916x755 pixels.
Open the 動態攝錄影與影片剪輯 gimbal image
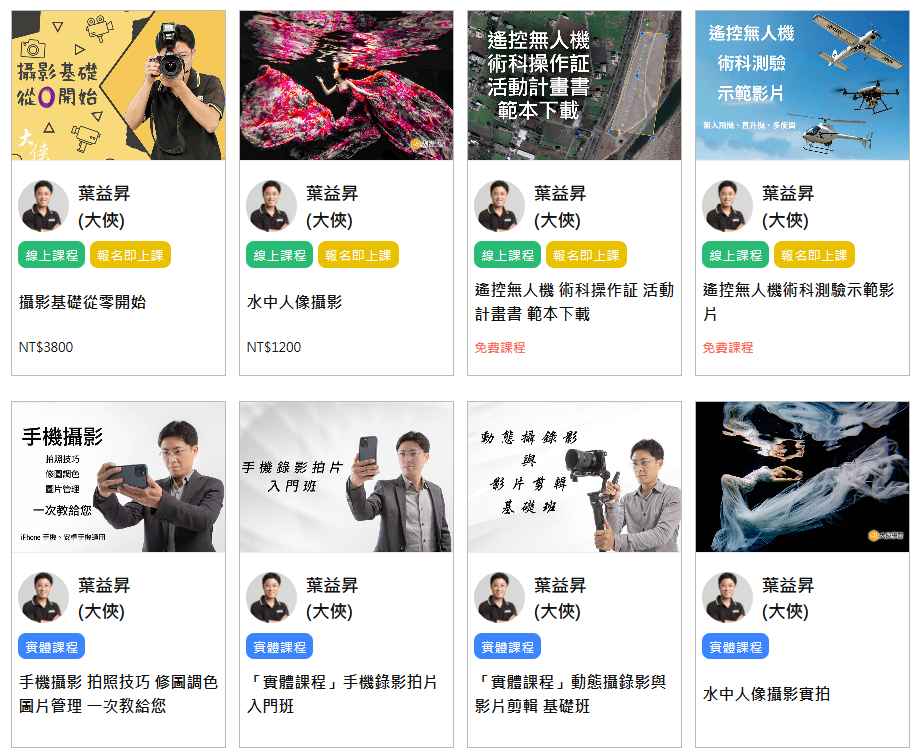coord(574,477)
